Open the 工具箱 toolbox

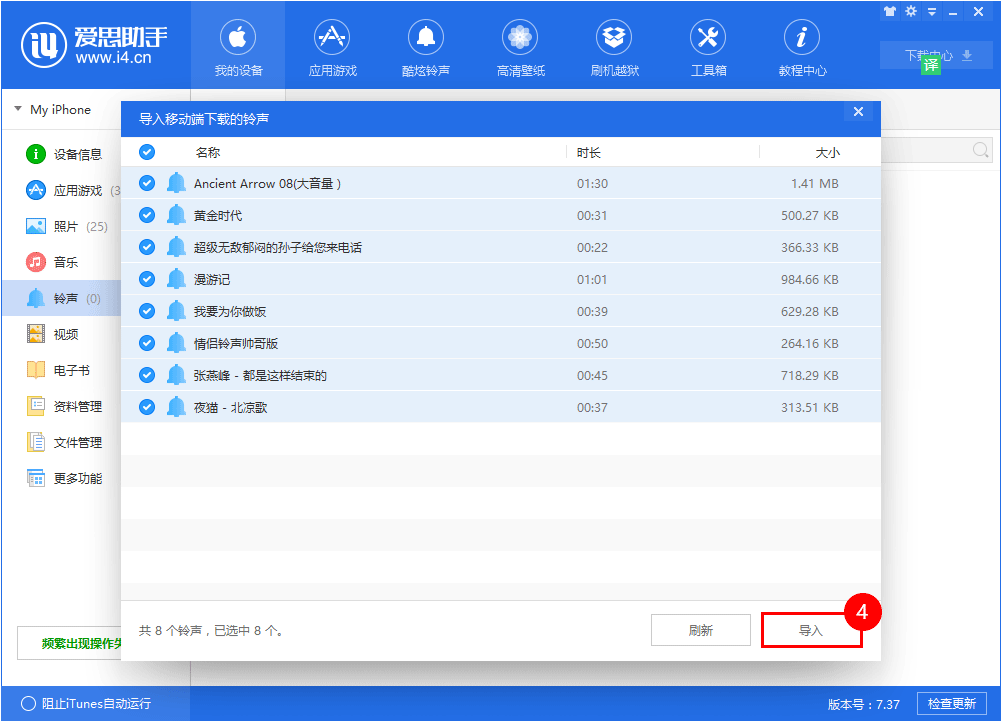[x=707, y=46]
